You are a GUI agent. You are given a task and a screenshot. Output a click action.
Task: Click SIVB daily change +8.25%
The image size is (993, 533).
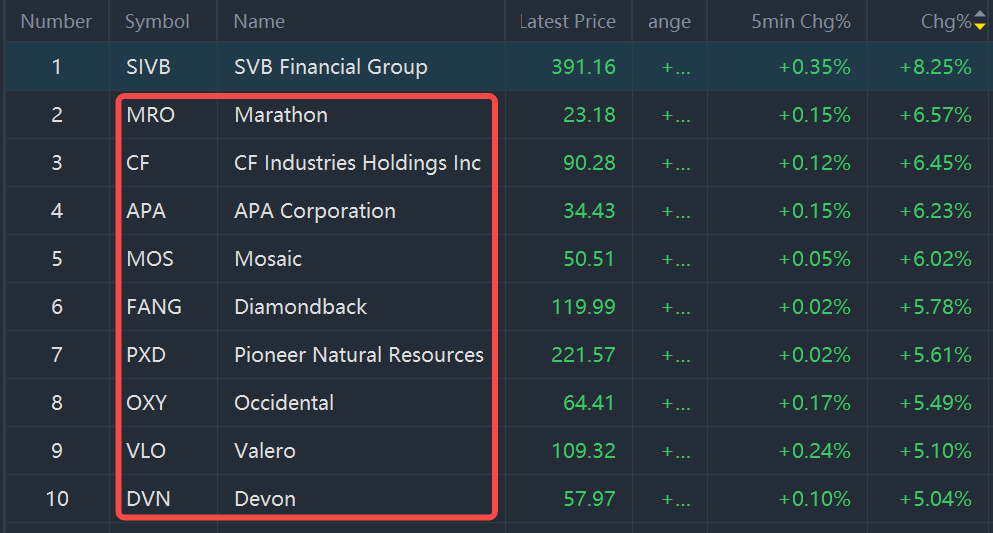[x=935, y=67]
